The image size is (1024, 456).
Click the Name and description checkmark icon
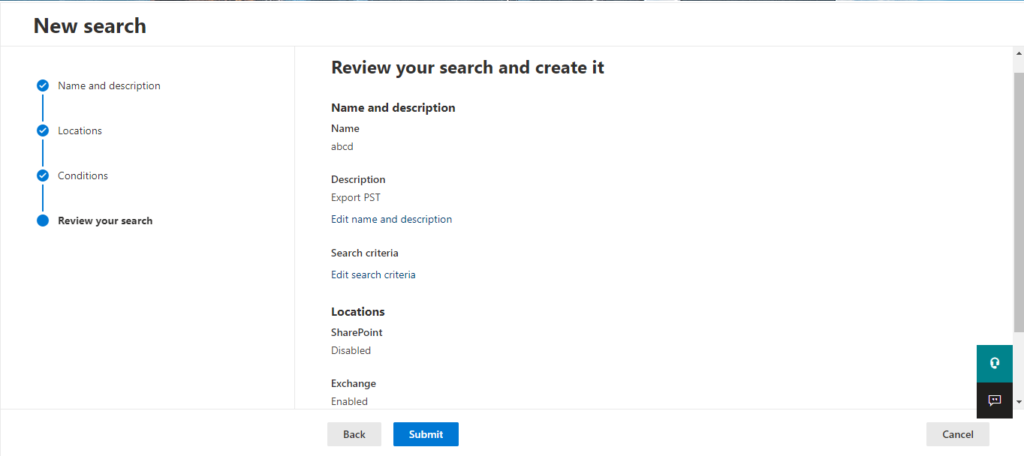pyautogui.click(x=42, y=86)
